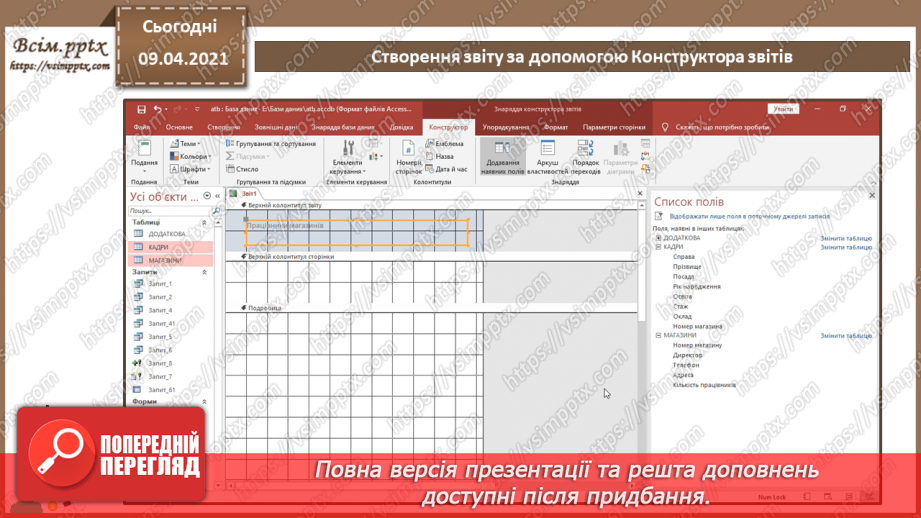This screenshot has width=921, height=518.
Task: Click Змінити таблицю link for КАДРИ
Action: pos(846,247)
